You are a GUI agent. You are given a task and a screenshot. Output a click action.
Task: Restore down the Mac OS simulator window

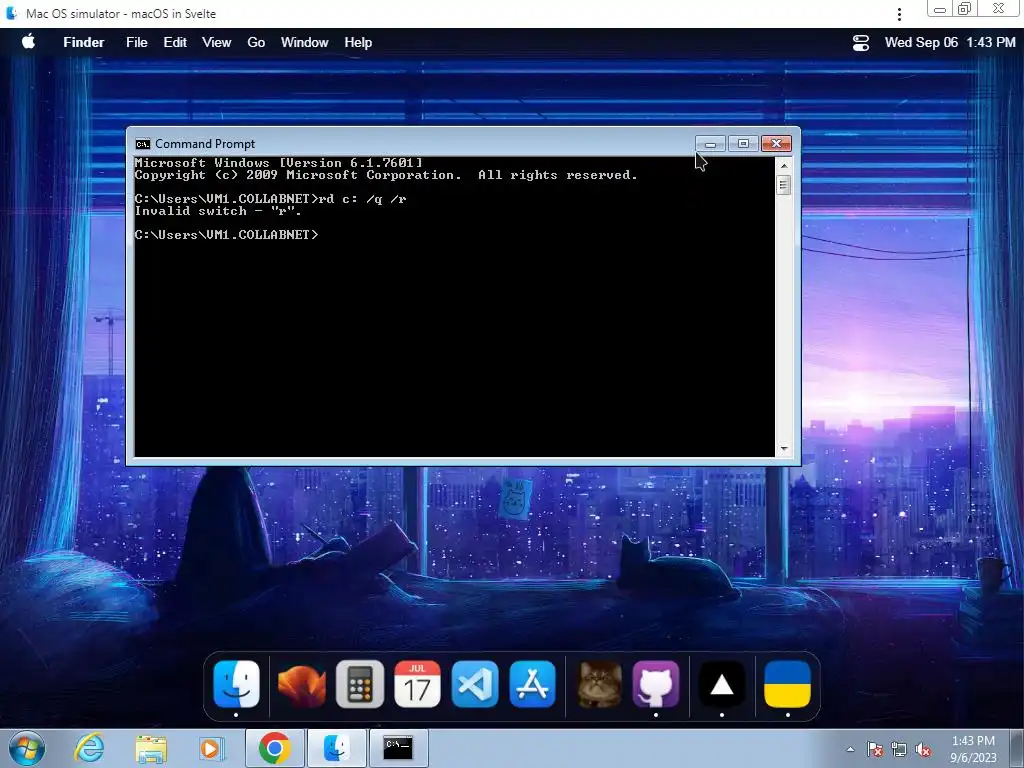tap(964, 9)
